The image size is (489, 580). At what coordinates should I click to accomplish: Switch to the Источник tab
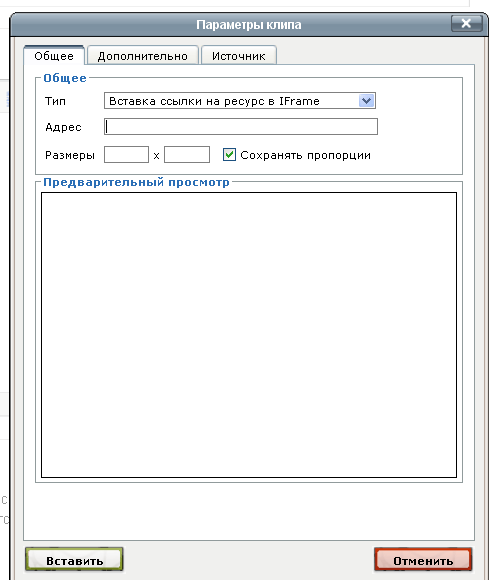239,55
